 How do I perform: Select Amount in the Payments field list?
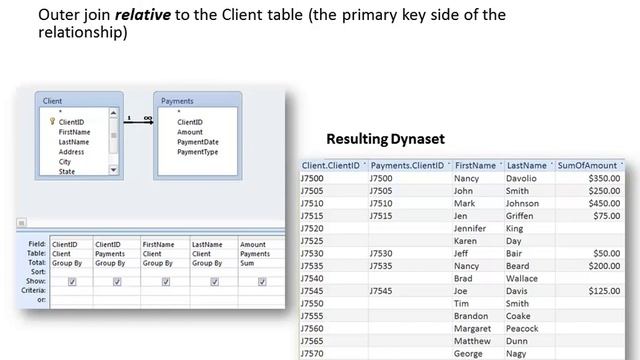190,132
